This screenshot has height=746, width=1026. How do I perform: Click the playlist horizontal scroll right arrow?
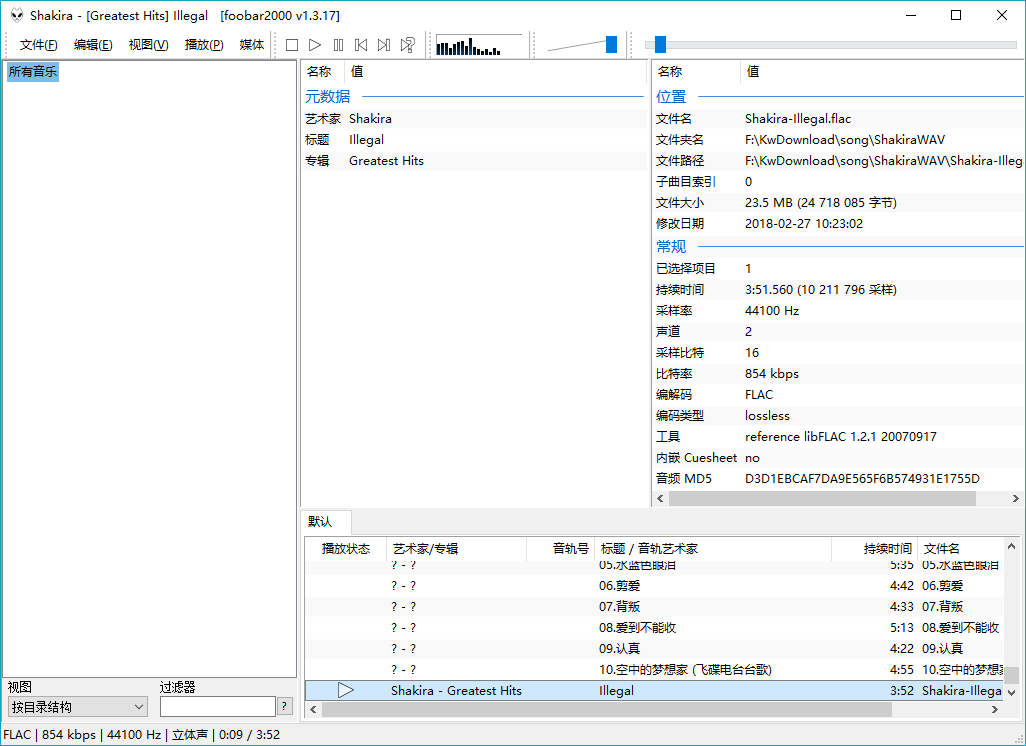point(995,709)
